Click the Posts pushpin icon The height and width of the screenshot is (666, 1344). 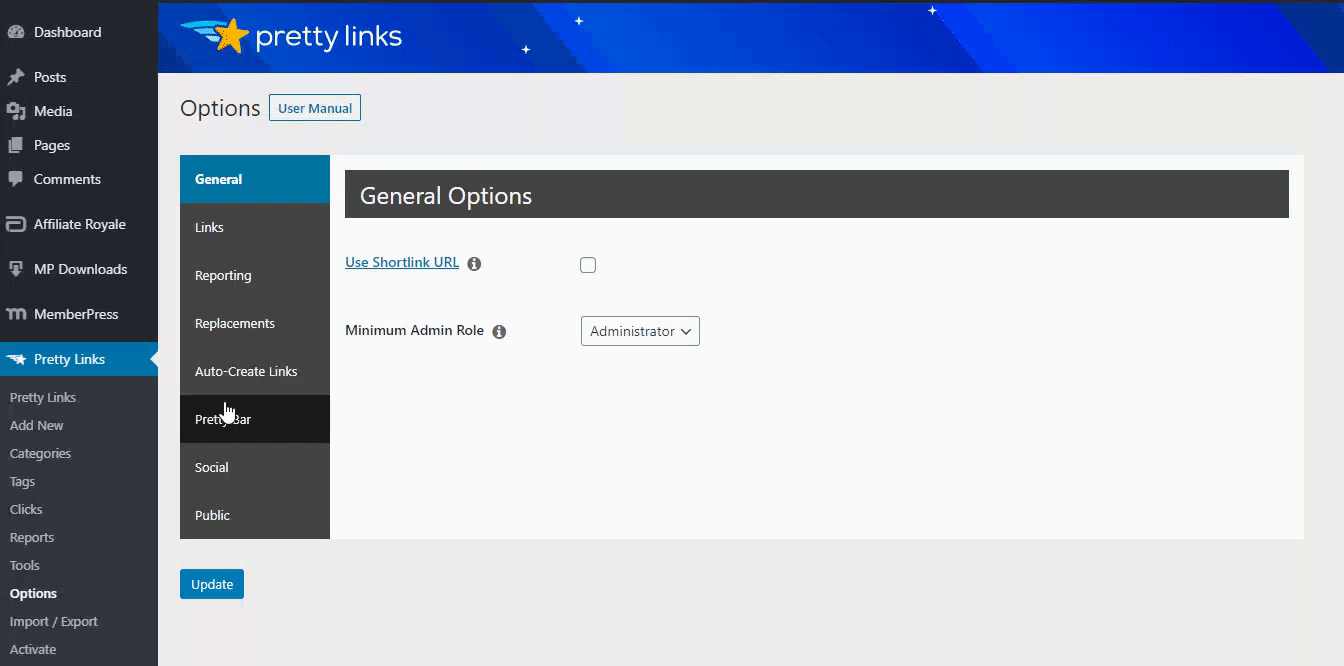coord(16,77)
